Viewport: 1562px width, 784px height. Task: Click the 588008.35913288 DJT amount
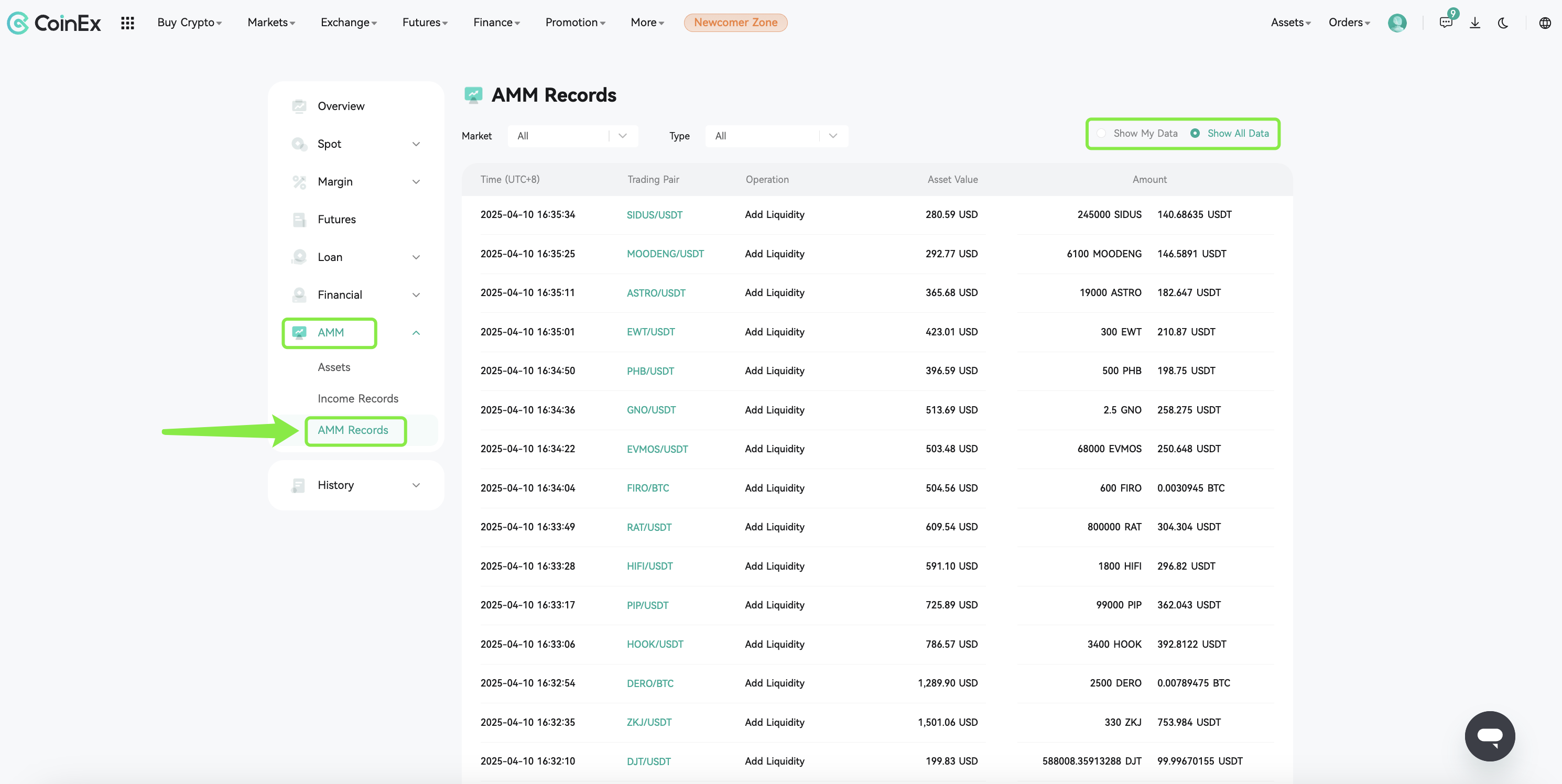pyautogui.click(x=1092, y=761)
